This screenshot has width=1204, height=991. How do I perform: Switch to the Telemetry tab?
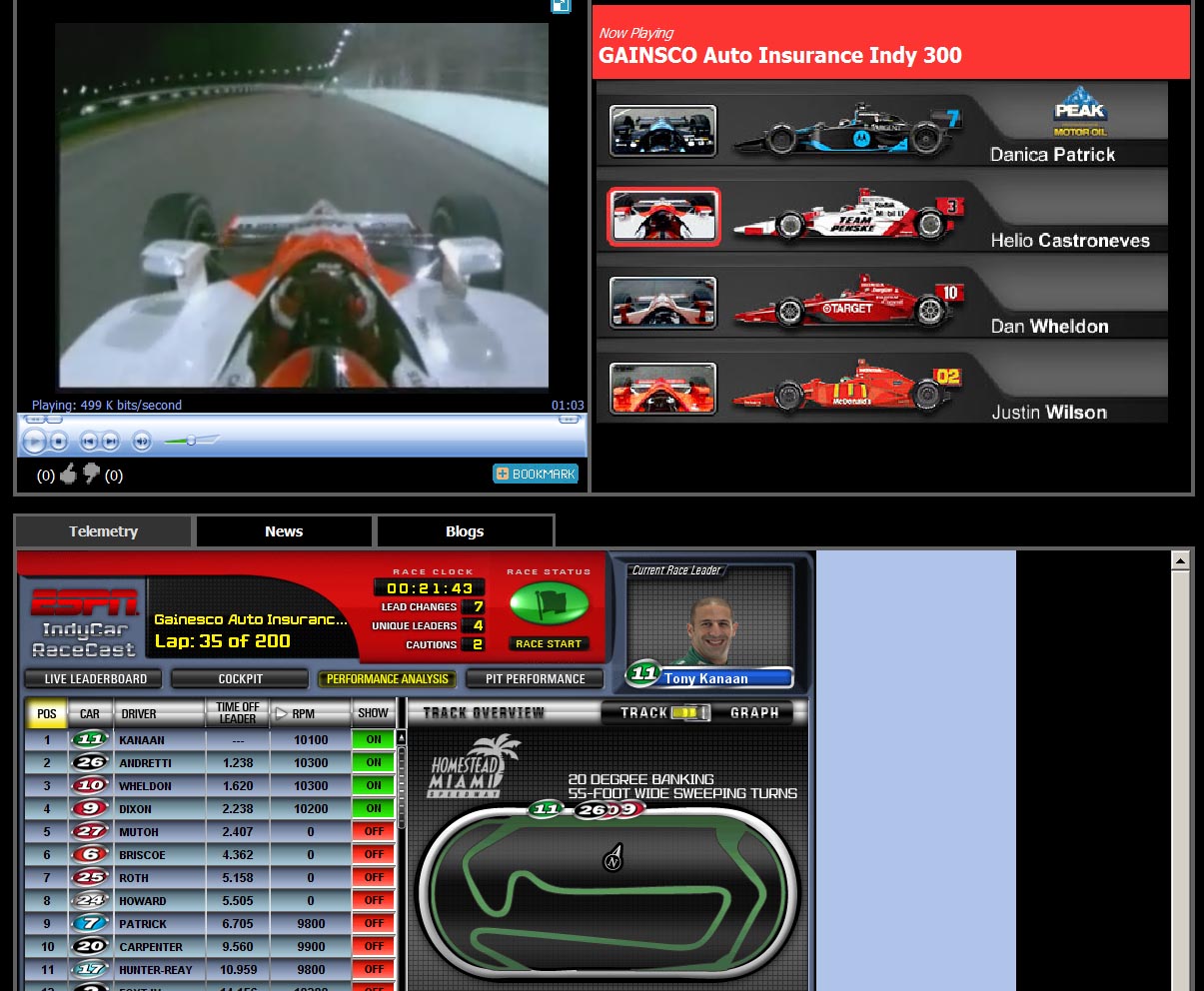pos(103,531)
